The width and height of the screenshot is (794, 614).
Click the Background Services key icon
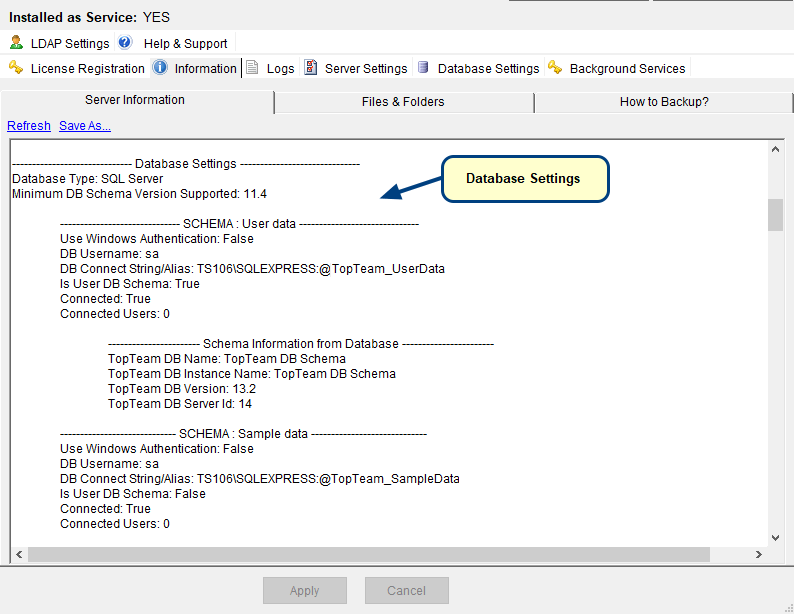tap(555, 67)
